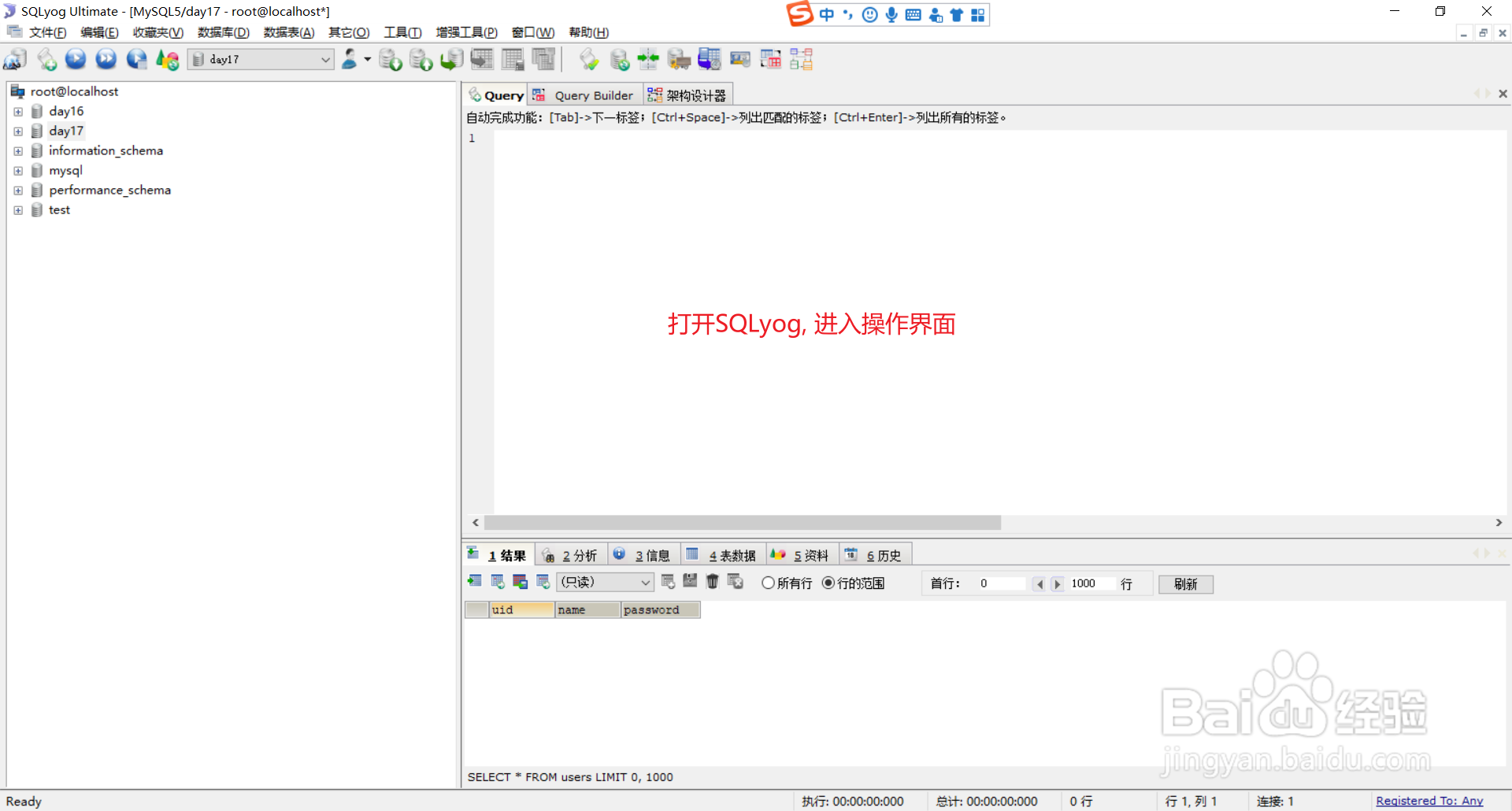Click the insert new row icon
The image size is (1512, 811).
click(x=668, y=581)
